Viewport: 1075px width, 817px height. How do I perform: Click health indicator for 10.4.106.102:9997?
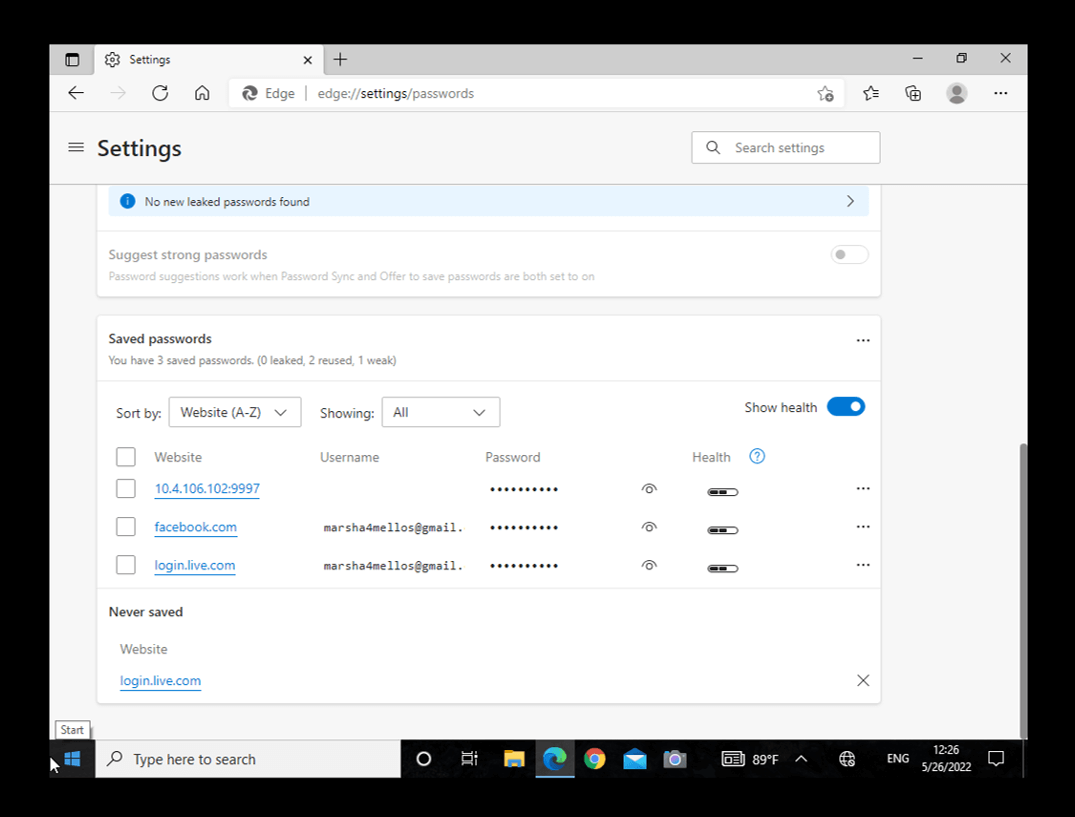[723, 492]
